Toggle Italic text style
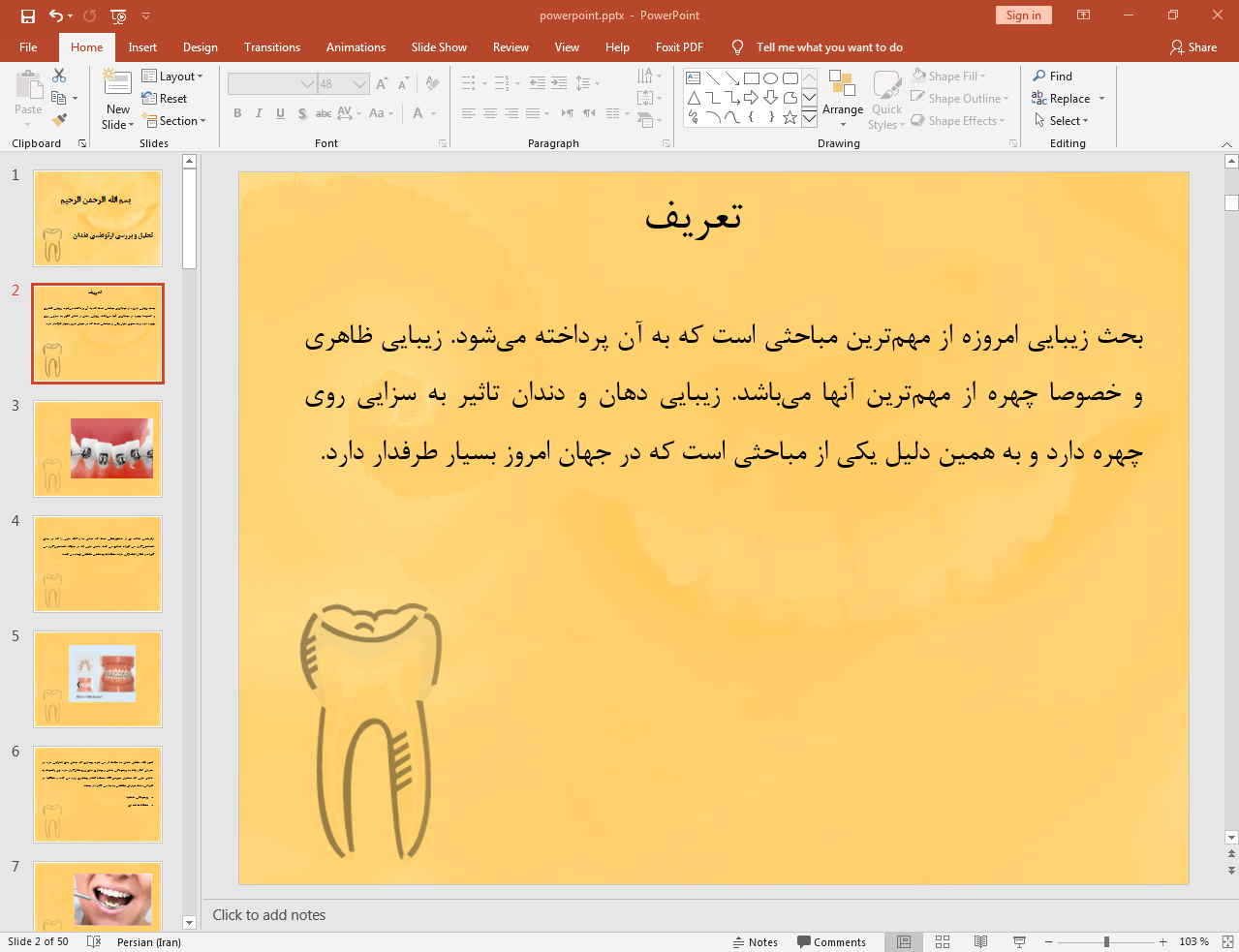The height and width of the screenshot is (952, 1239). click(259, 113)
